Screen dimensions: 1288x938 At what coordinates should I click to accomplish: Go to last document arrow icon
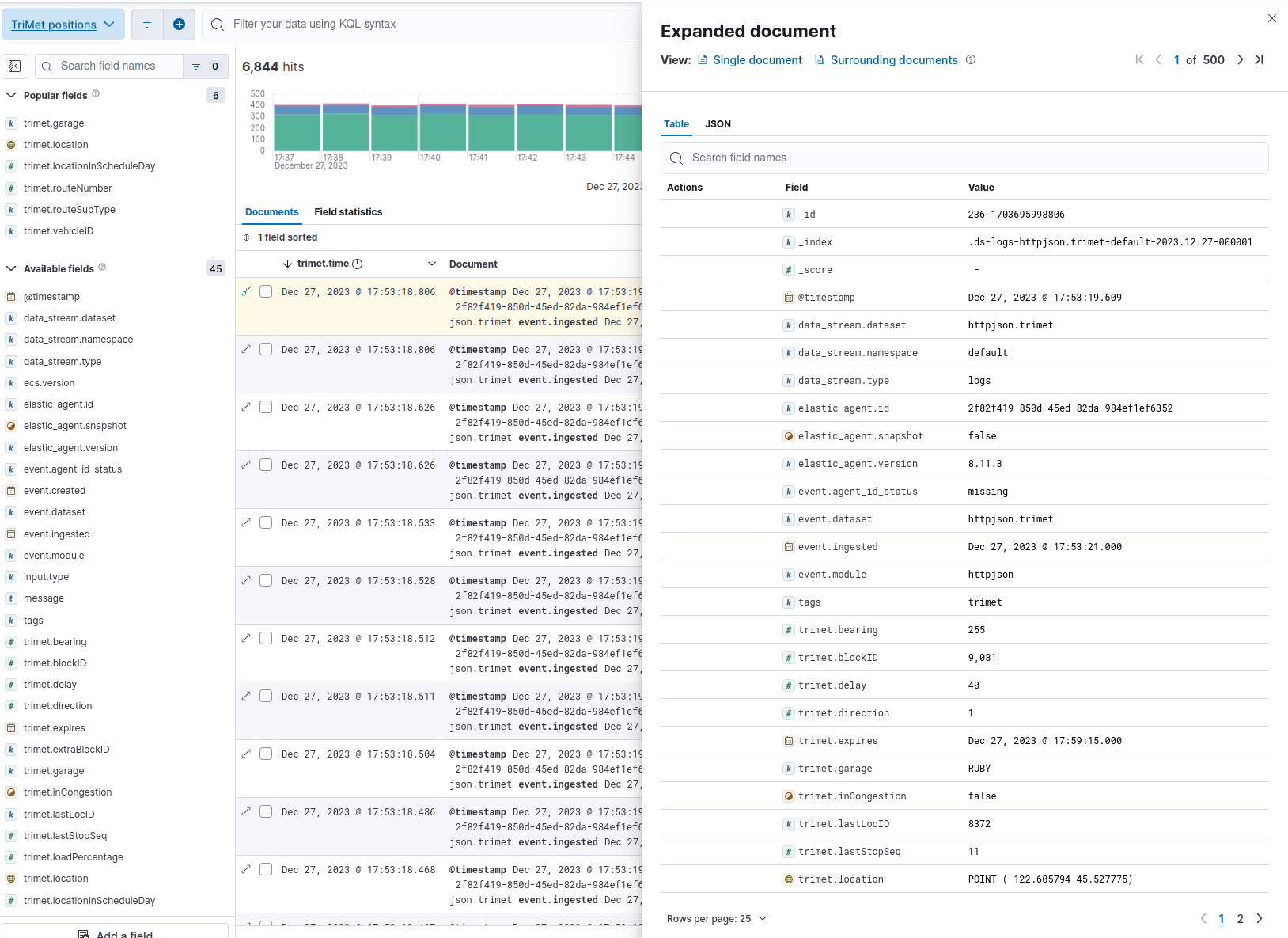click(x=1259, y=60)
